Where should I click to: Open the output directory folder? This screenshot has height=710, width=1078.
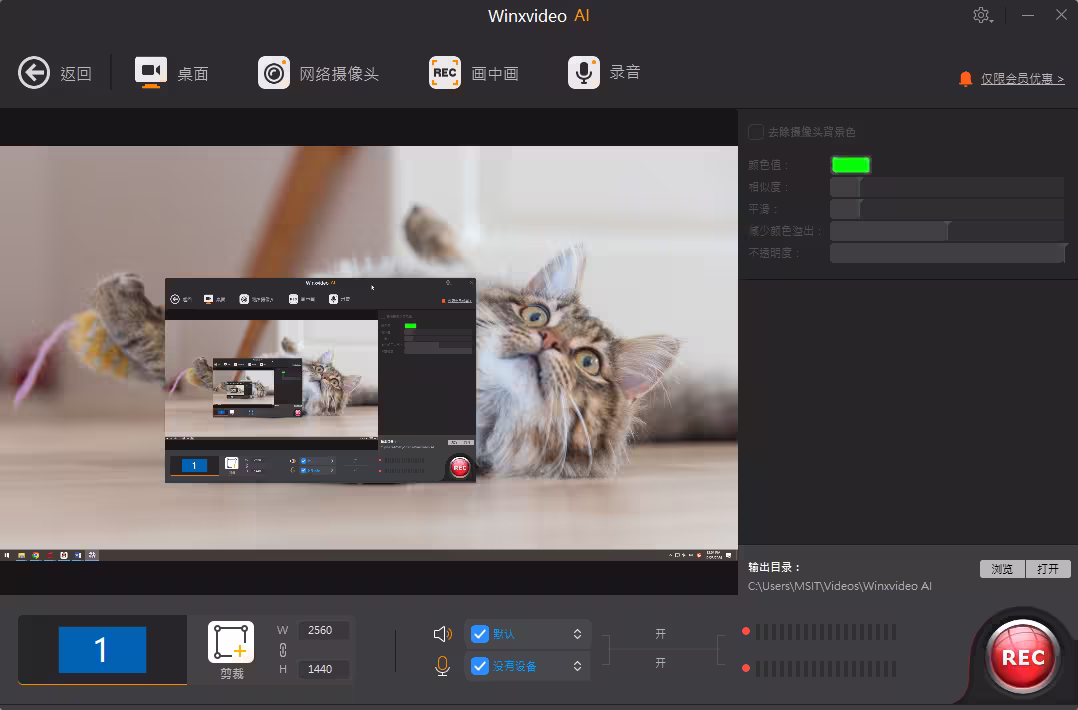[1048, 568]
